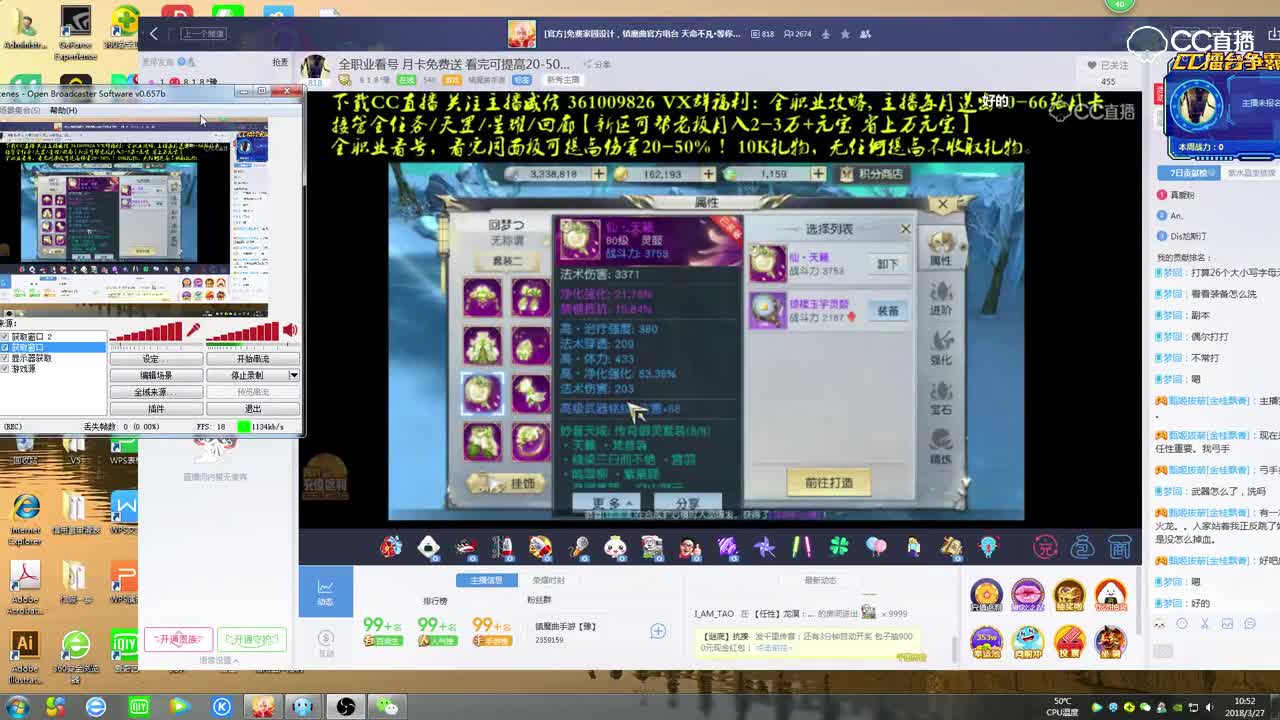
Task: Click the 插件 plugins button in OBS
Action: point(155,408)
